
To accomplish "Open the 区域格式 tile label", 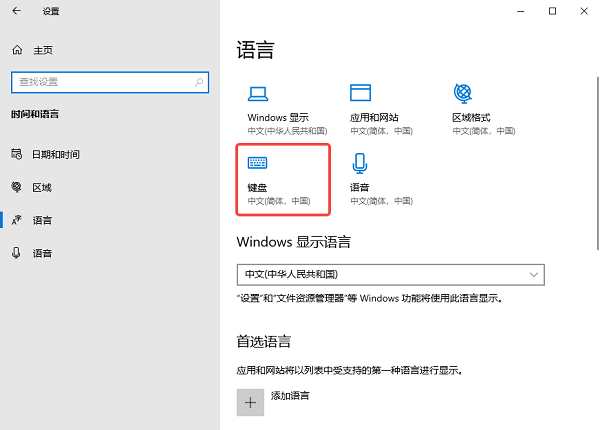I will [x=471, y=117].
